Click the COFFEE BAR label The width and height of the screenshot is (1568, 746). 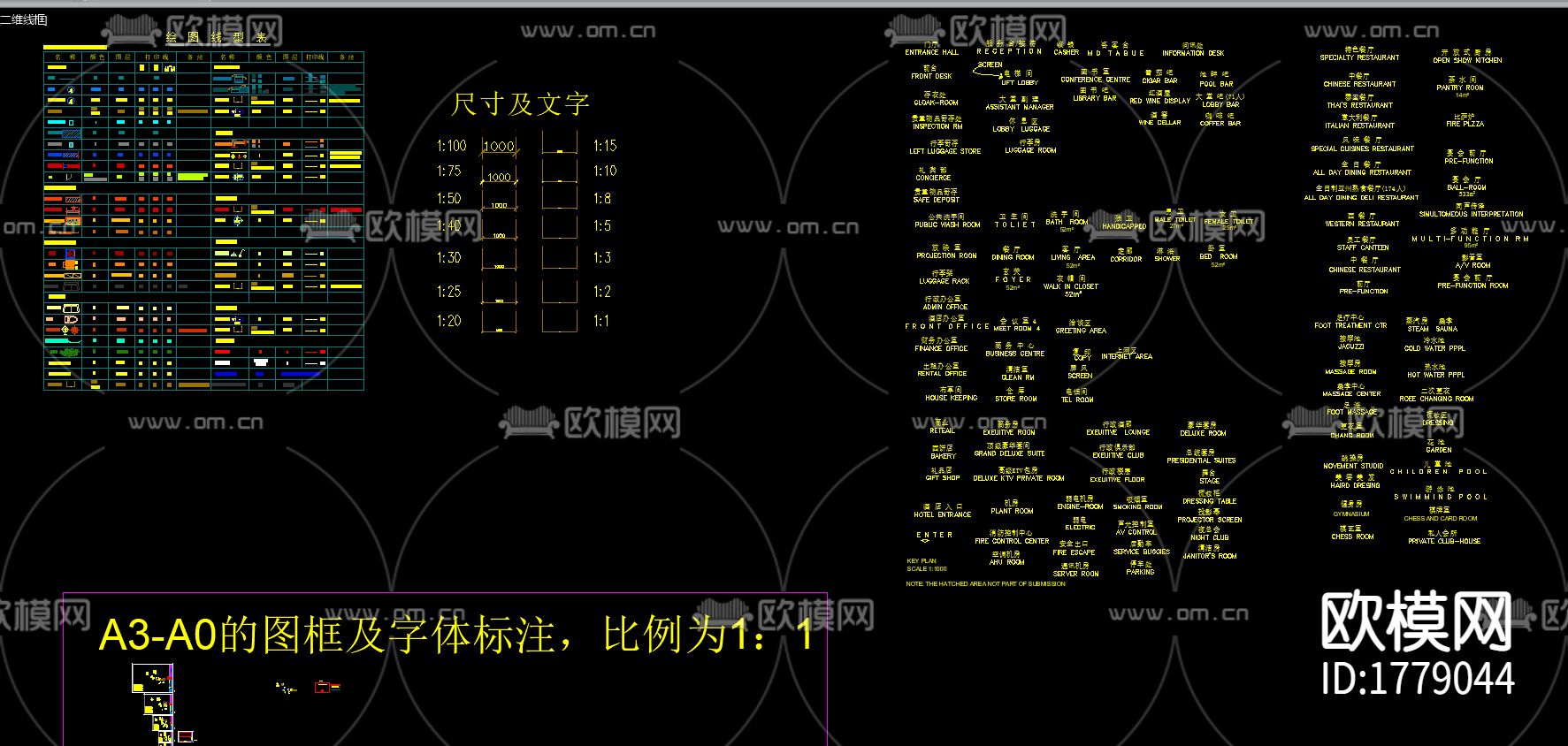click(x=1220, y=124)
